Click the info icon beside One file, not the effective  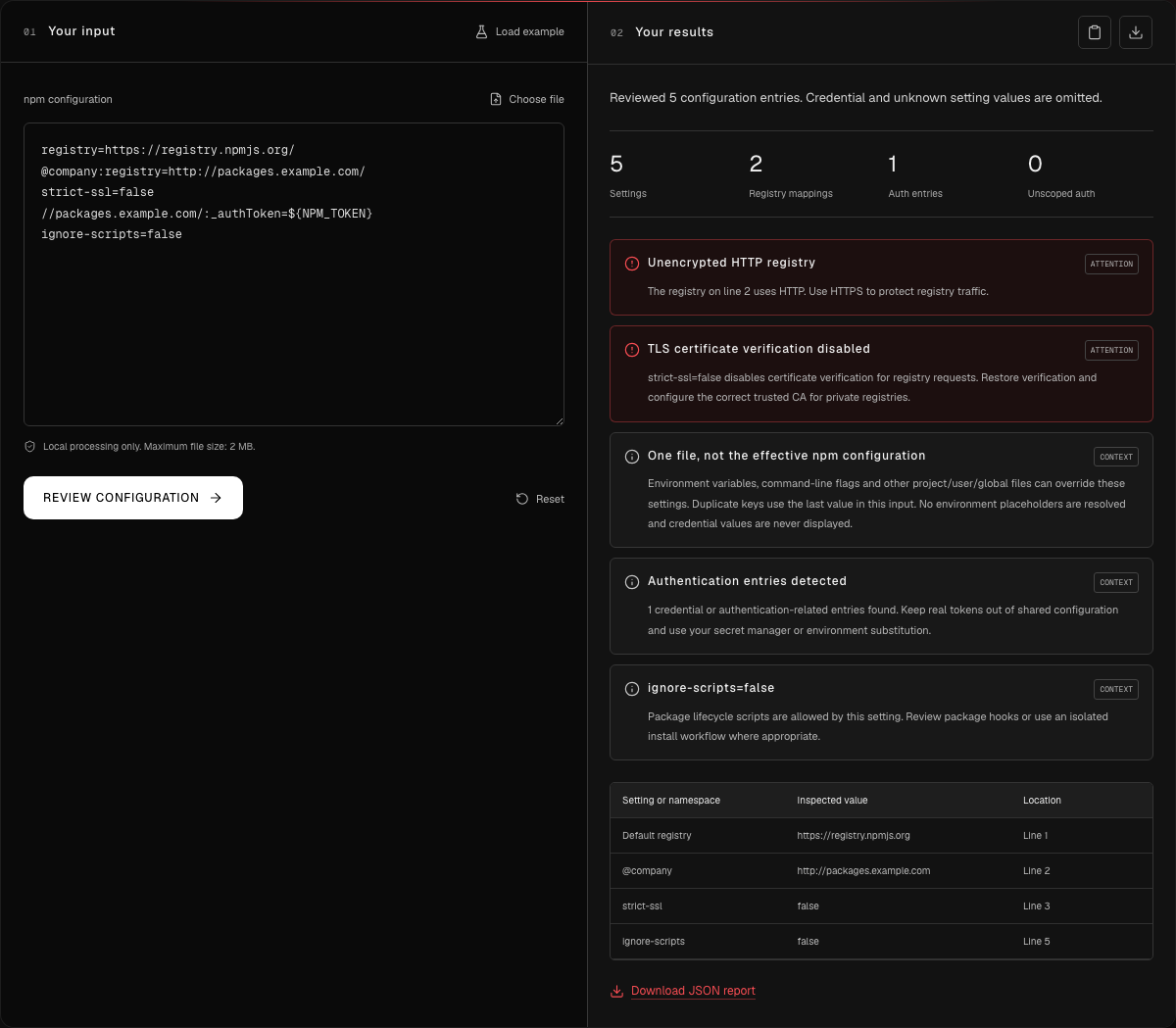(x=632, y=457)
